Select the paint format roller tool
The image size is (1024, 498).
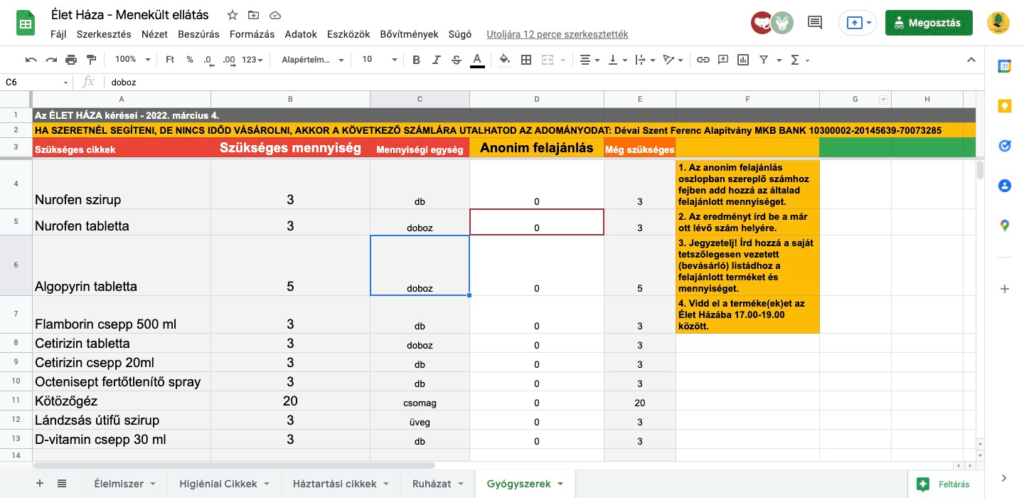click(x=94, y=60)
